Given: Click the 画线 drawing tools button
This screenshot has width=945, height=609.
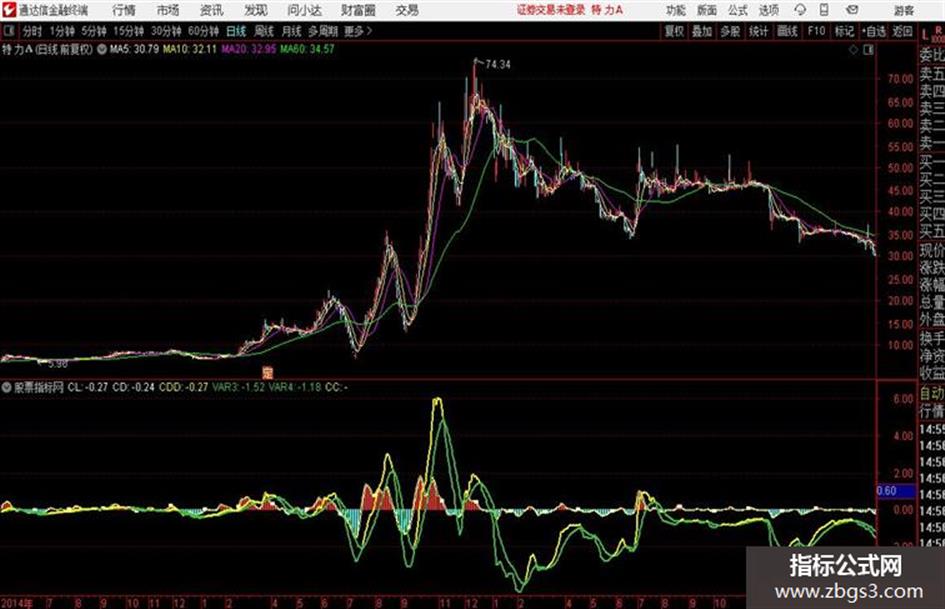Looking at the screenshot, I should 787,31.
